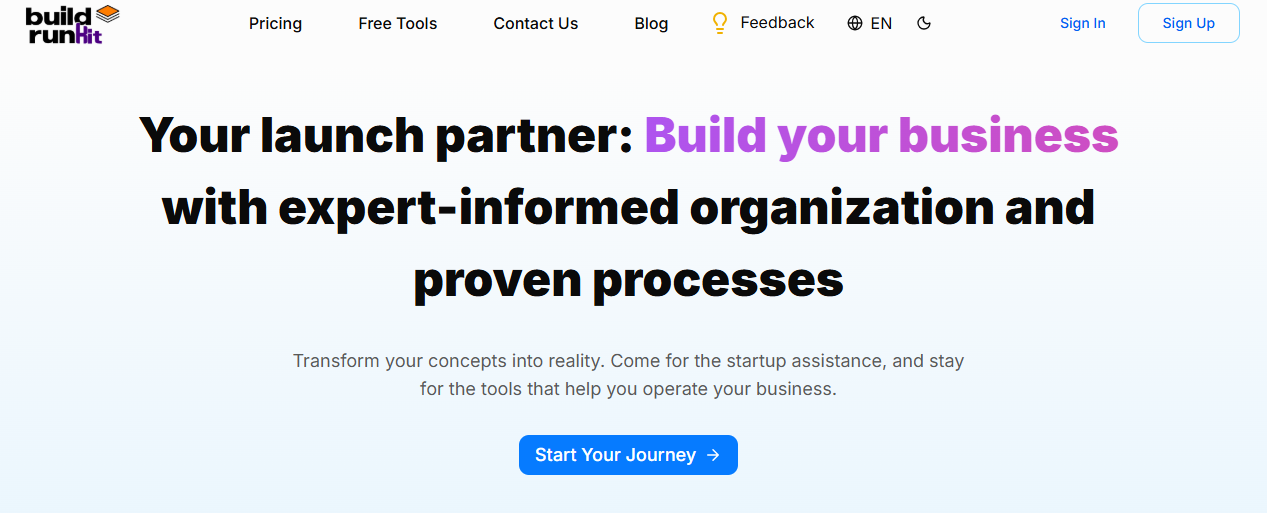Click the Feedback text link
This screenshot has height=513, width=1267.
point(777,22)
